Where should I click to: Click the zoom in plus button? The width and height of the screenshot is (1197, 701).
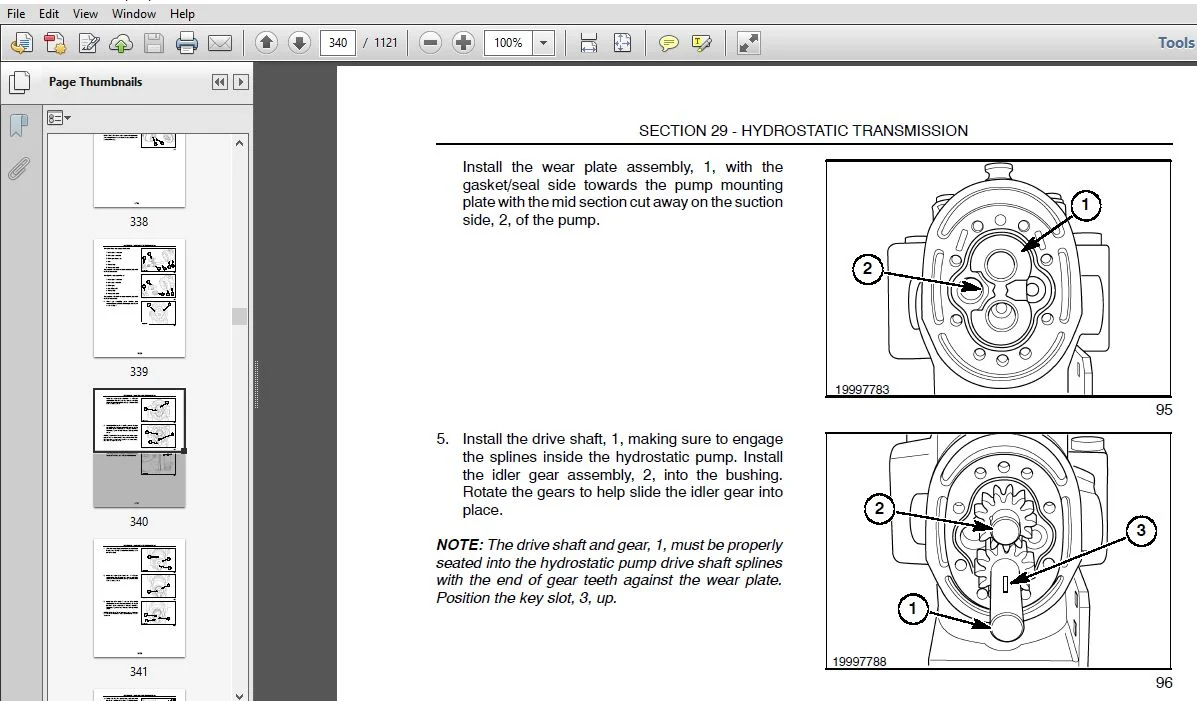tap(463, 43)
